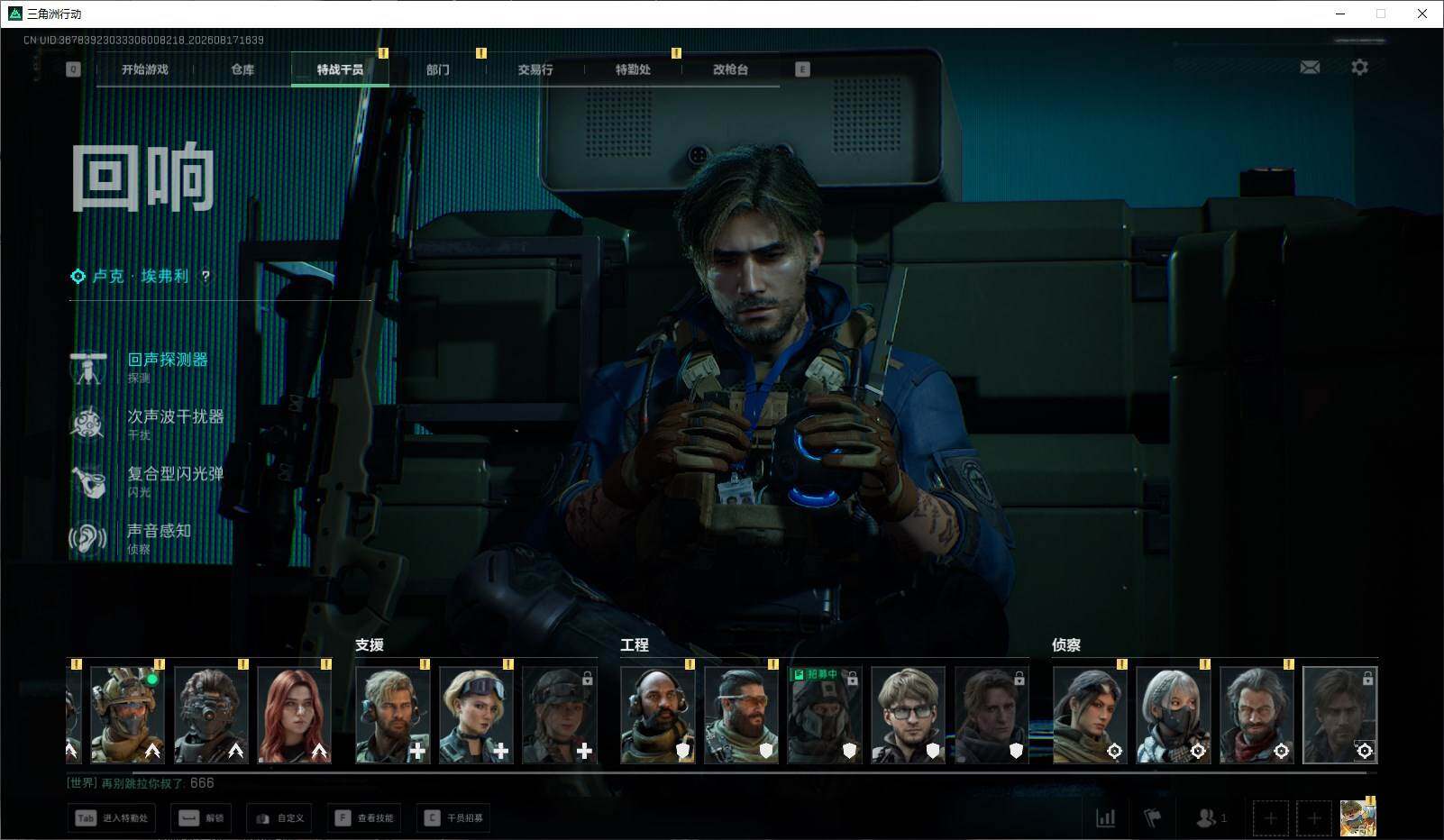This screenshot has height=840, width=1444.
Task: Select the assault operator wearing night-vision goggles
Action: [211, 715]
